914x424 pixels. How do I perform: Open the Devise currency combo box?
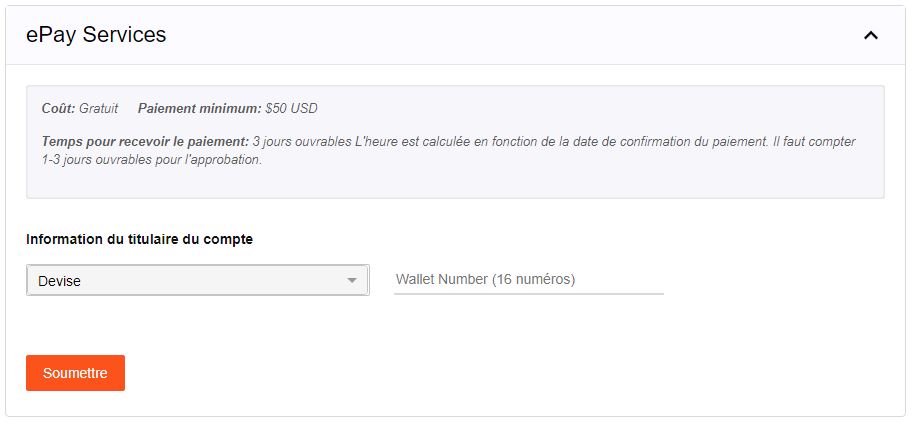point(197,281)
